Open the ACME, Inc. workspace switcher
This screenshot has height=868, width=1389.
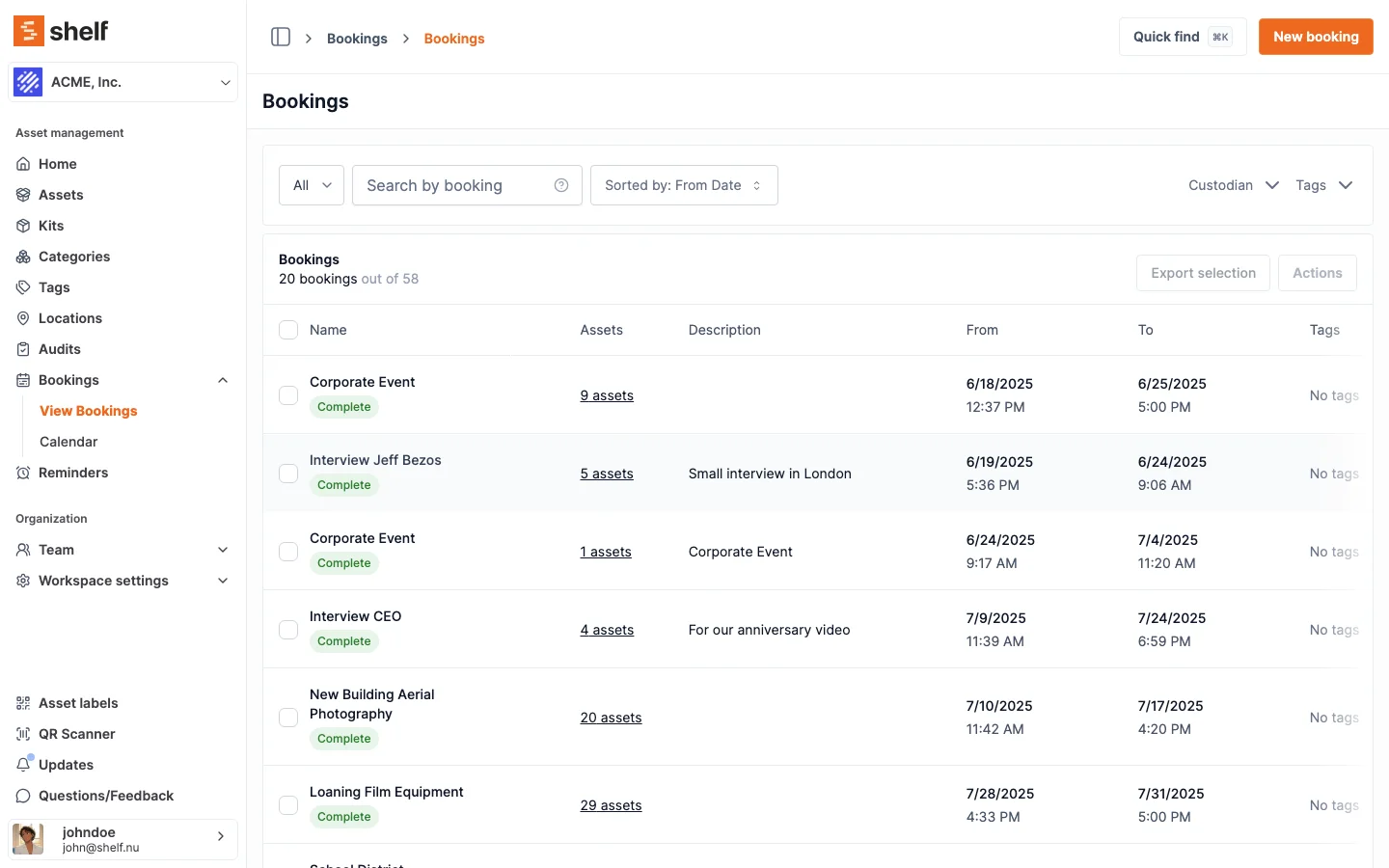coord(123,82)
